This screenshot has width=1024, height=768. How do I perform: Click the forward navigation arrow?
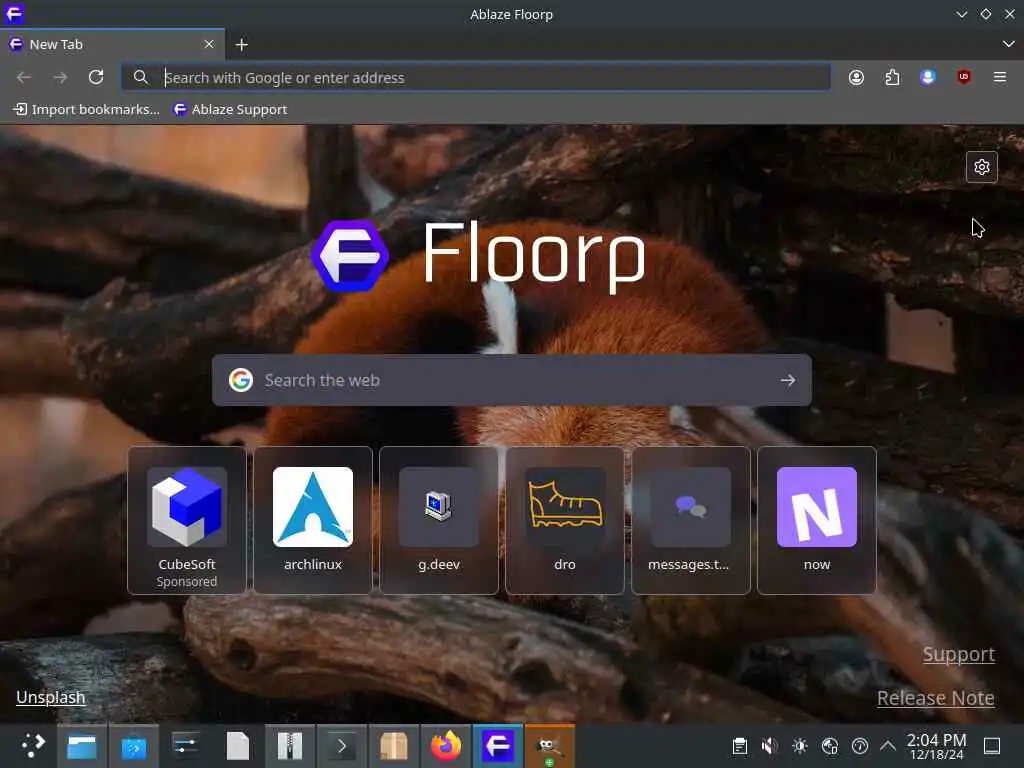tap(60, 77)
